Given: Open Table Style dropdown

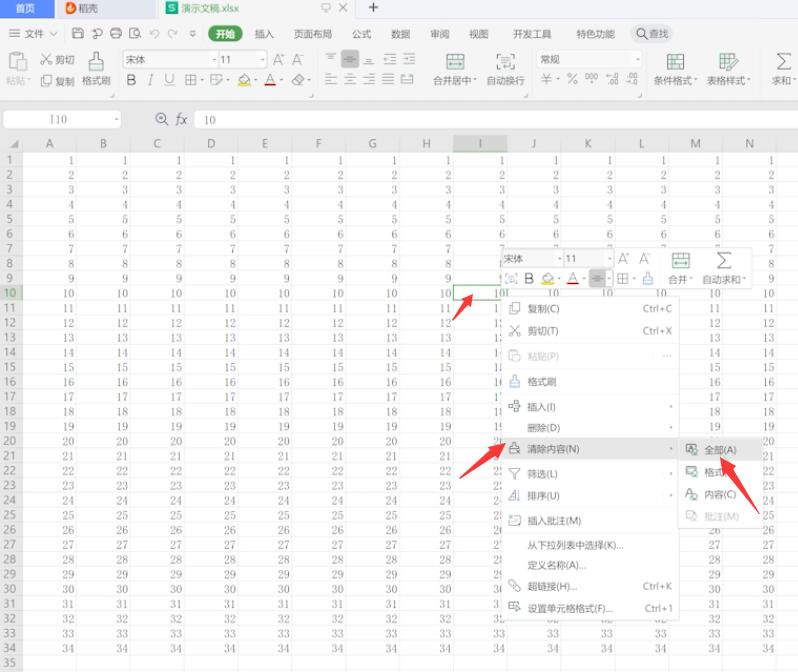Looking at the screenshot, I should point(728,69).
